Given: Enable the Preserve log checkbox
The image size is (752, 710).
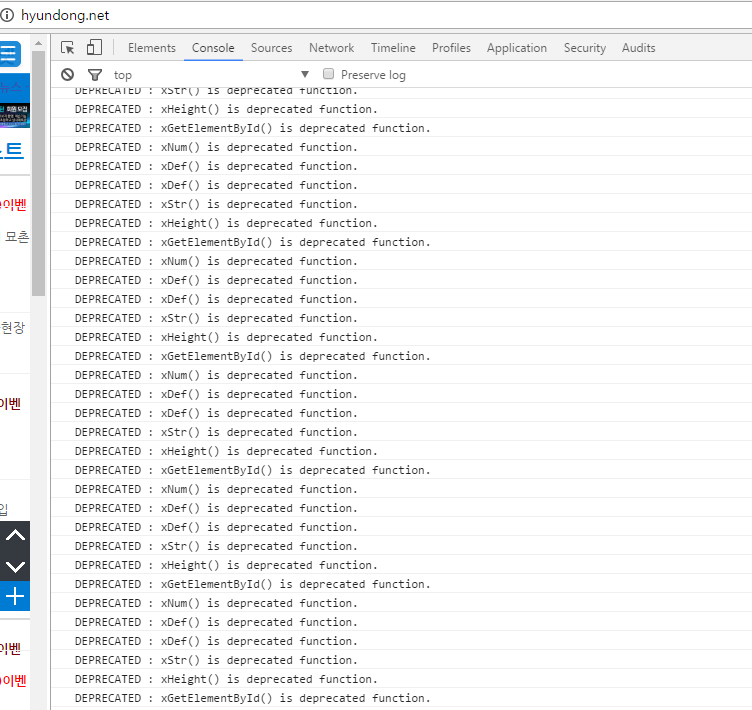Looking at the screenshot, I should pos(328,75).
